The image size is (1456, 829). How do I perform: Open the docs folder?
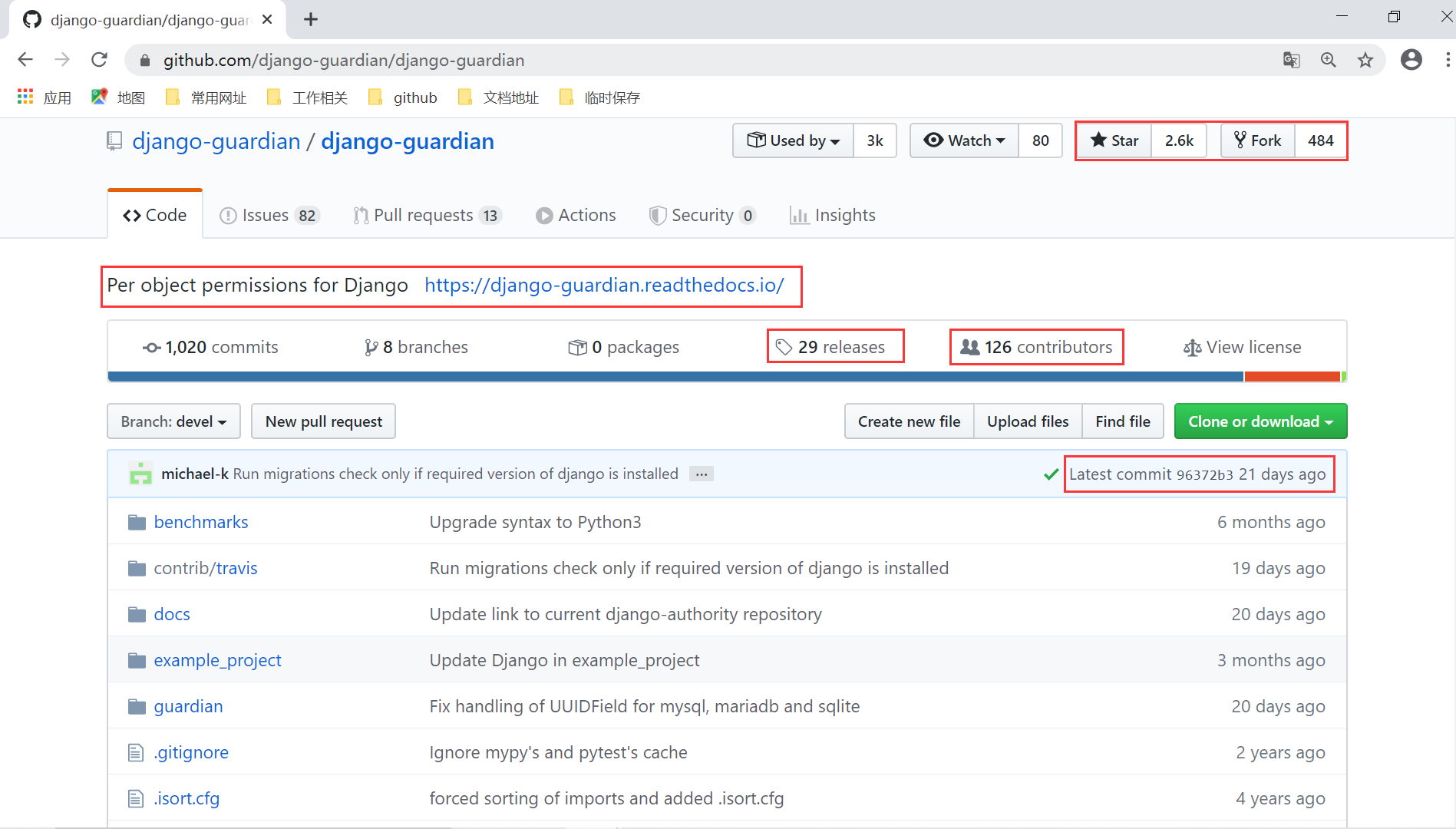171,614
